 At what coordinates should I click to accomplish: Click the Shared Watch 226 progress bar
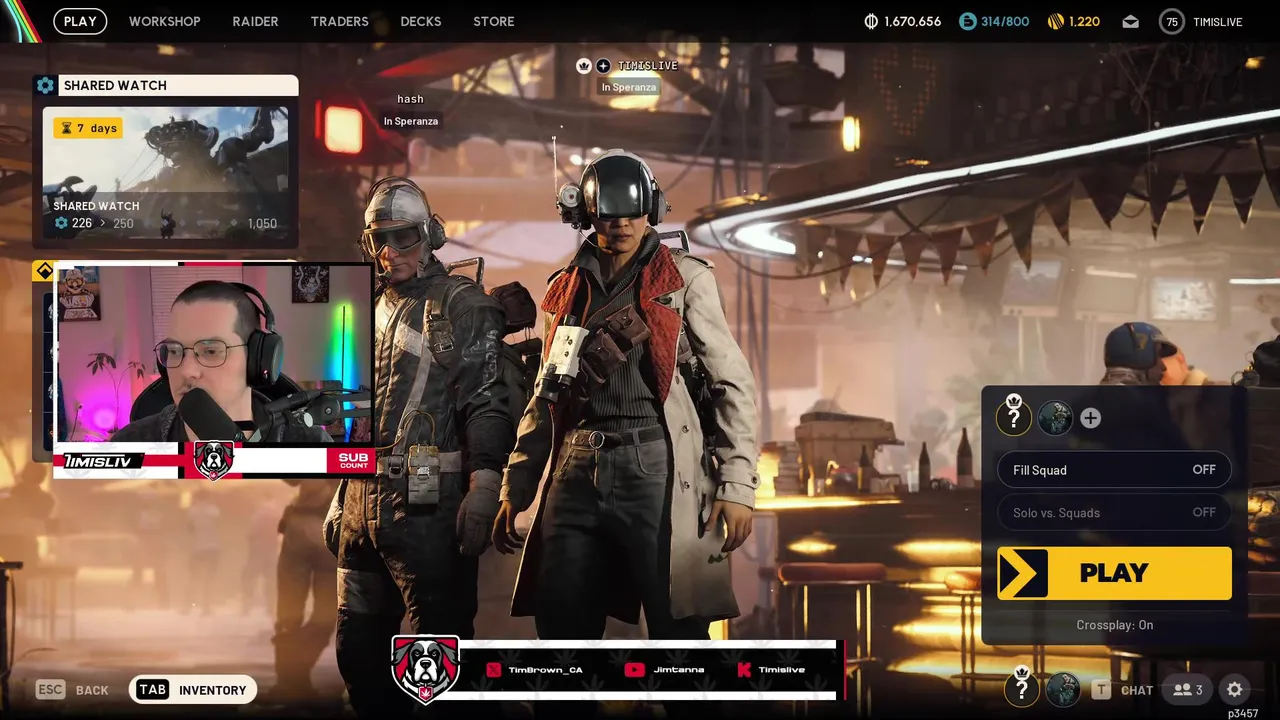(x=165, y=223)
